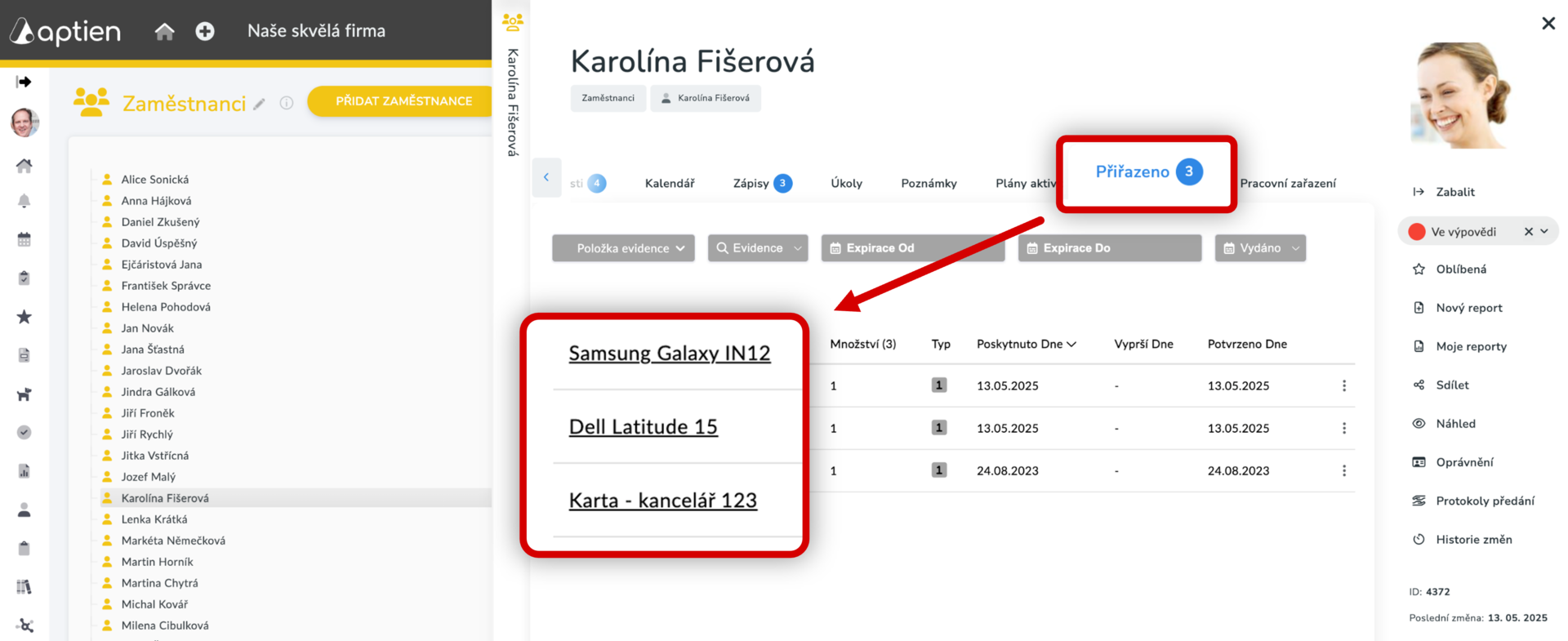Viewport: 1568px width, 641px height.
Task: Sort by Poskytnuto Dne column
Action: click(x=1027, y=345)
